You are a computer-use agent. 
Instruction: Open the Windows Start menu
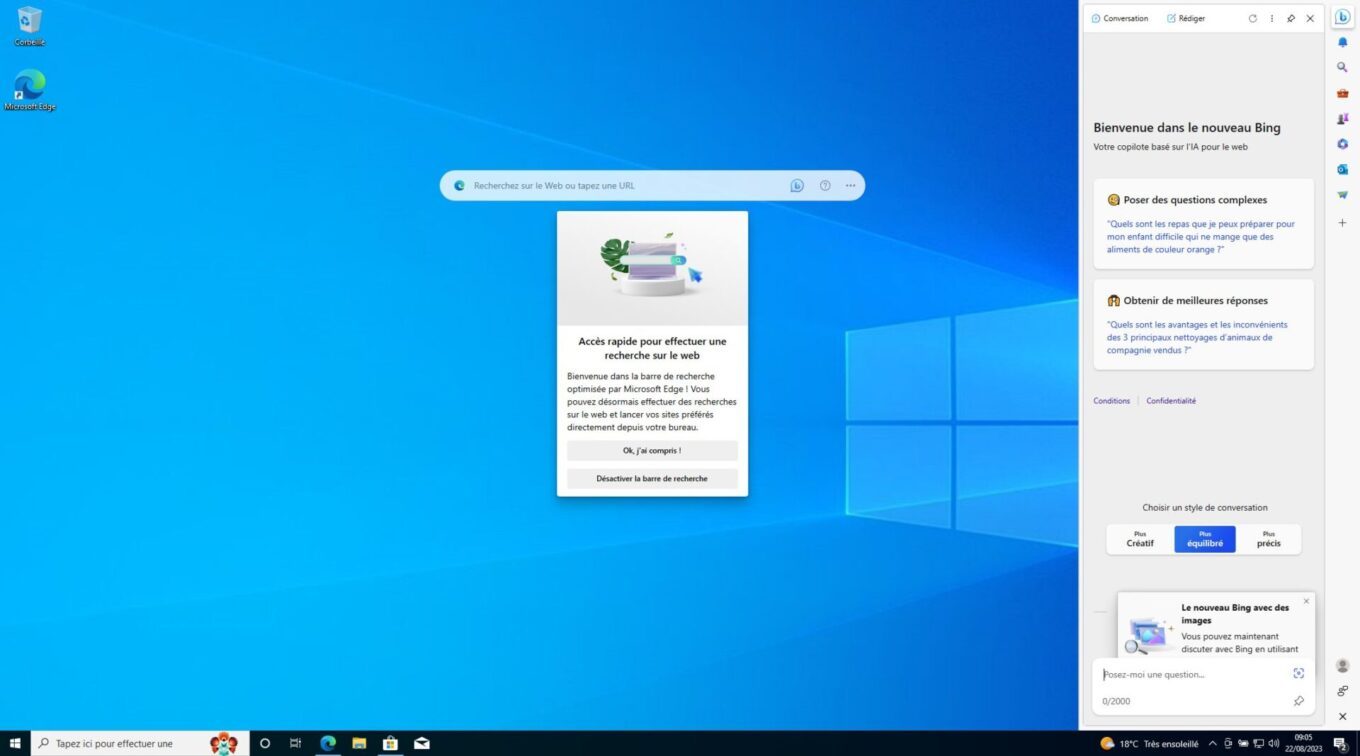coord(15,743)
